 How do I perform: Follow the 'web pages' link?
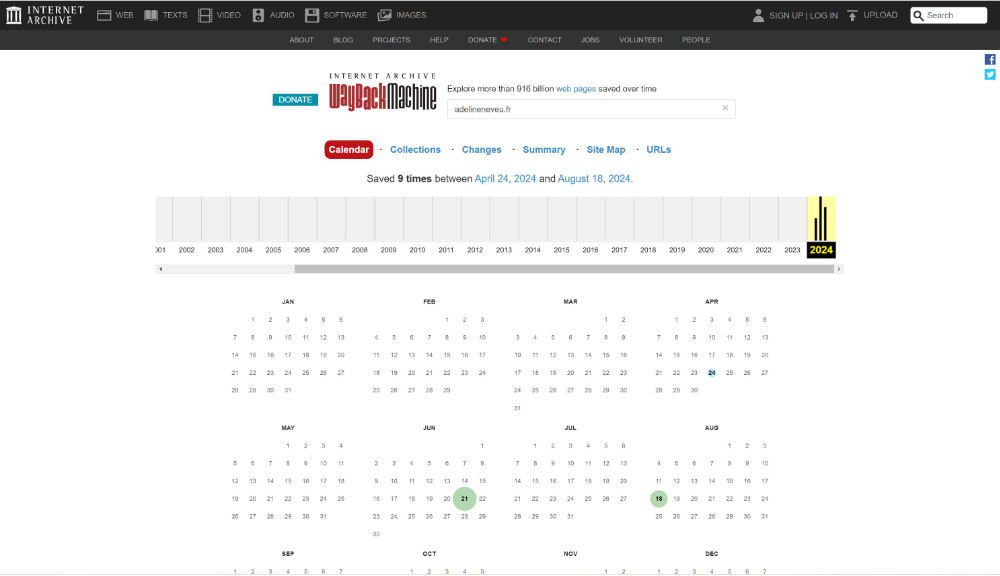pos(576,89)
